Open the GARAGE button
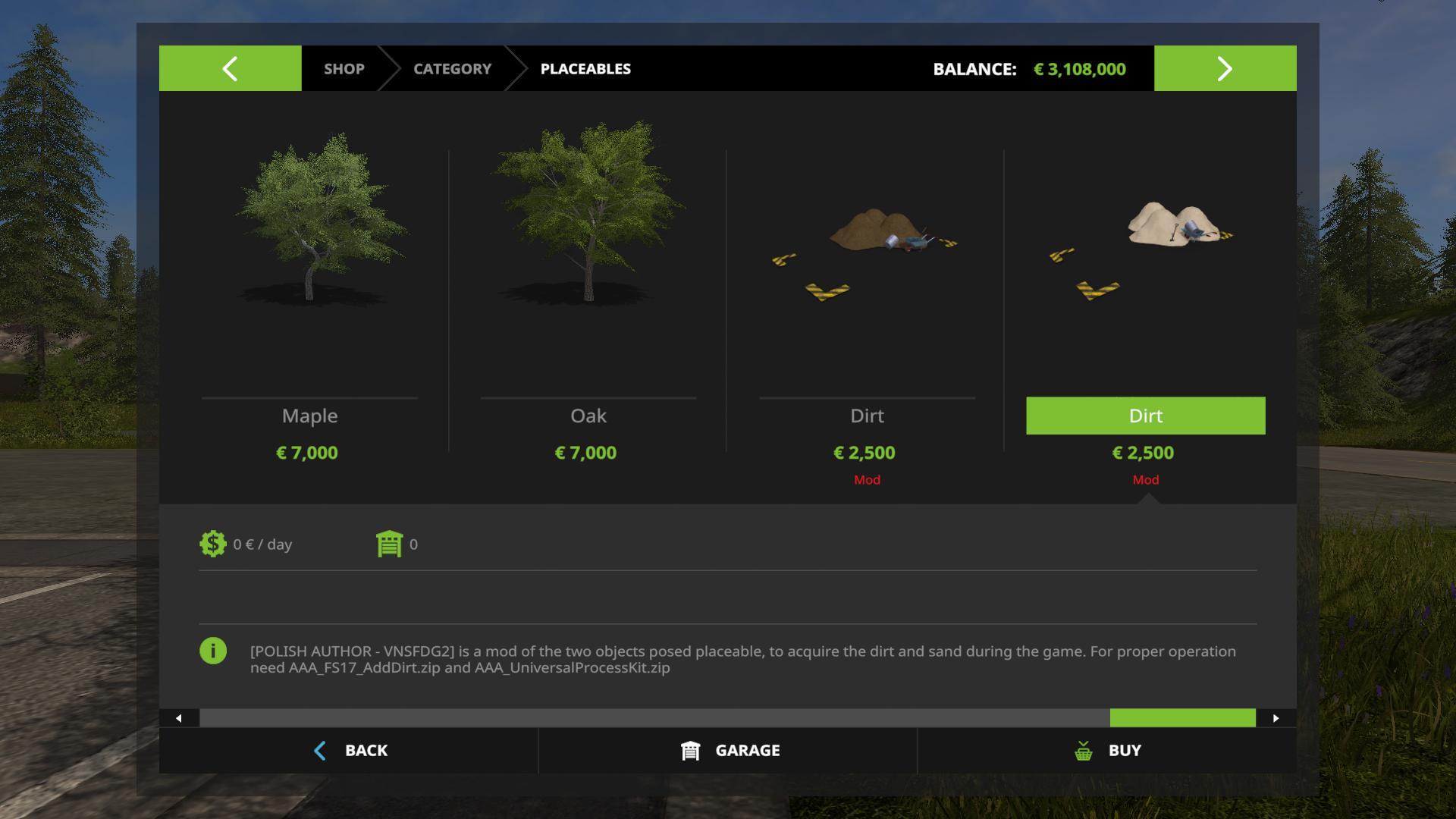 click(728, 750)
